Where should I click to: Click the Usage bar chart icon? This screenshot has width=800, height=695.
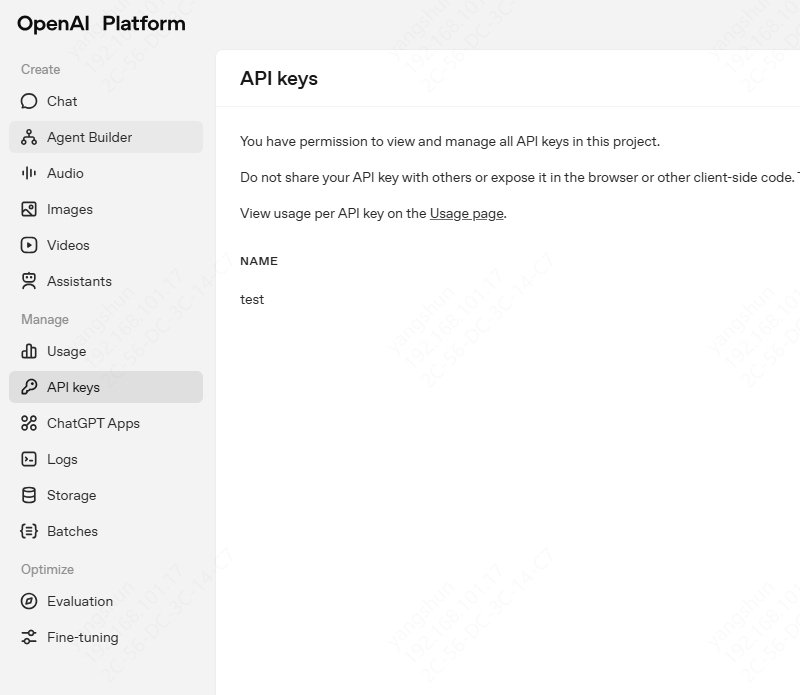coord(29,351)
